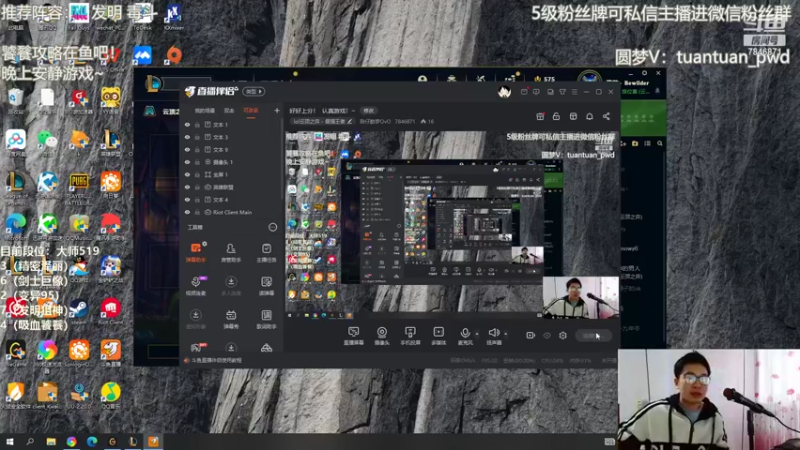Open the notification bell above the preview
Screen dimensions: 800x450
[589, 116]
